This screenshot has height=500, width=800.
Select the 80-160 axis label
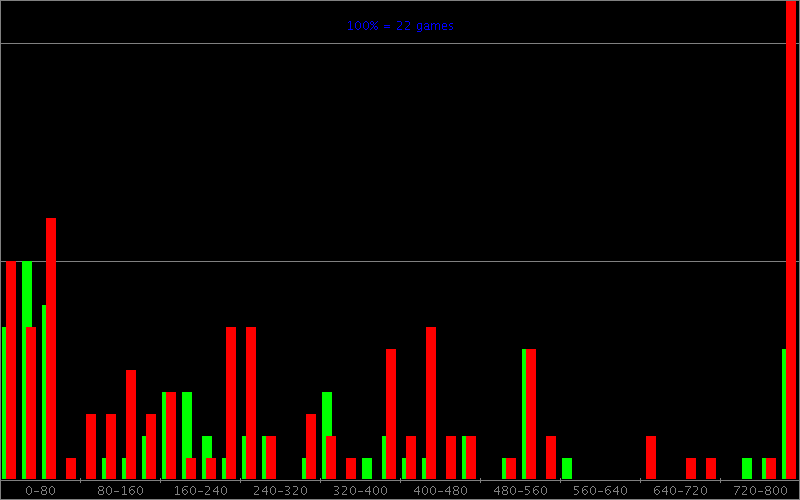point(120,491)
